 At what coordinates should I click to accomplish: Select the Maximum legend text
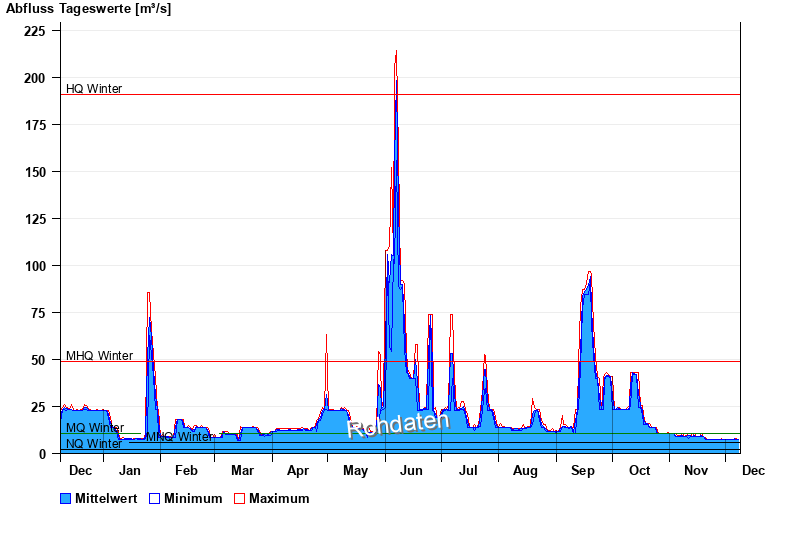pyautogui.click(x=279, y=499)
